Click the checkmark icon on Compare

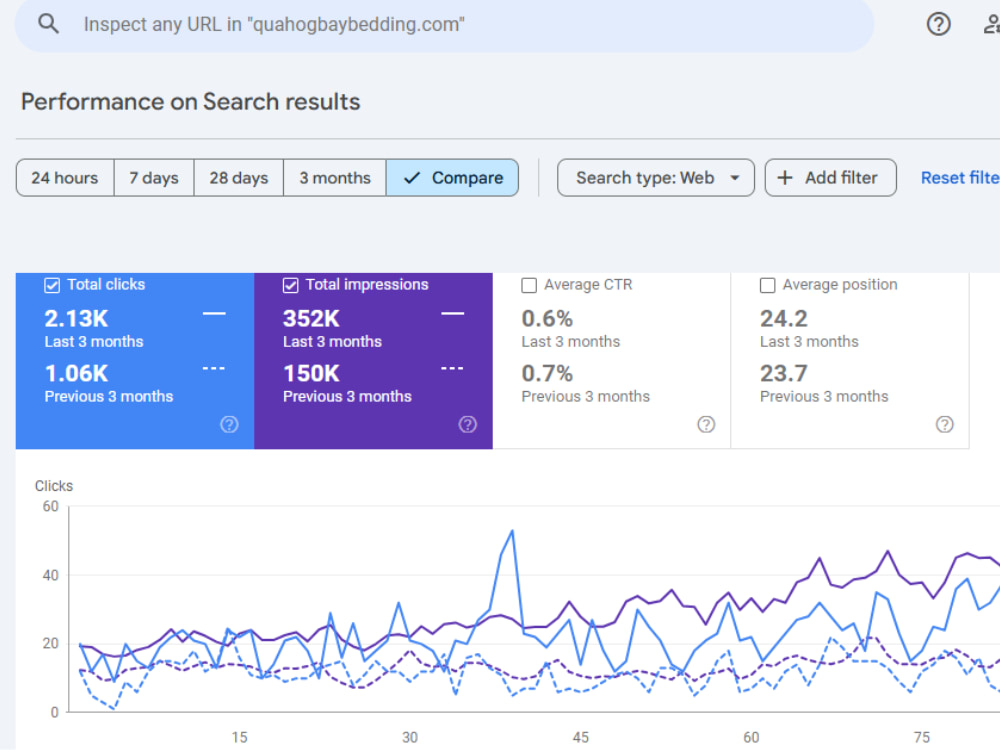[412, 178]
